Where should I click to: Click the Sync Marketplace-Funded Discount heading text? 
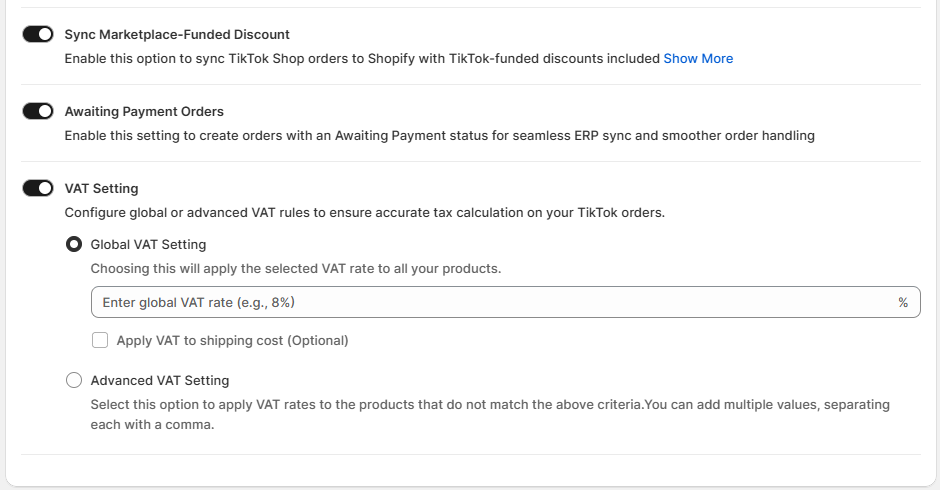tap(177, 34)
